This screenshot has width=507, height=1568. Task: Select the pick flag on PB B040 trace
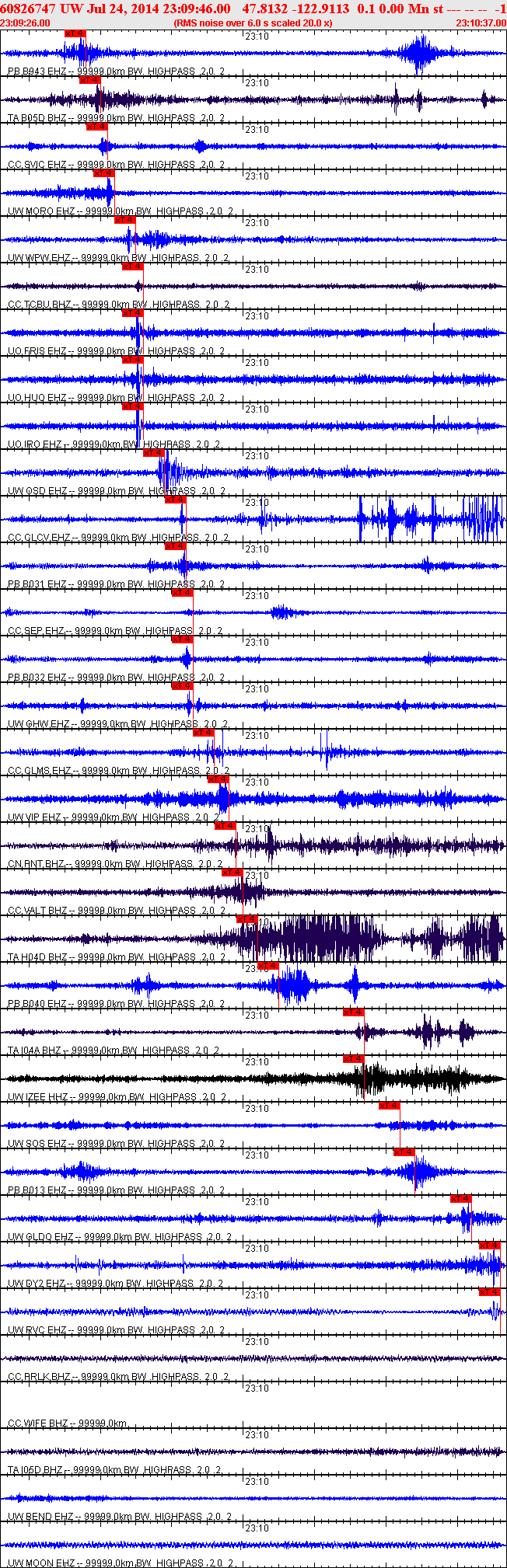(268, 966)
